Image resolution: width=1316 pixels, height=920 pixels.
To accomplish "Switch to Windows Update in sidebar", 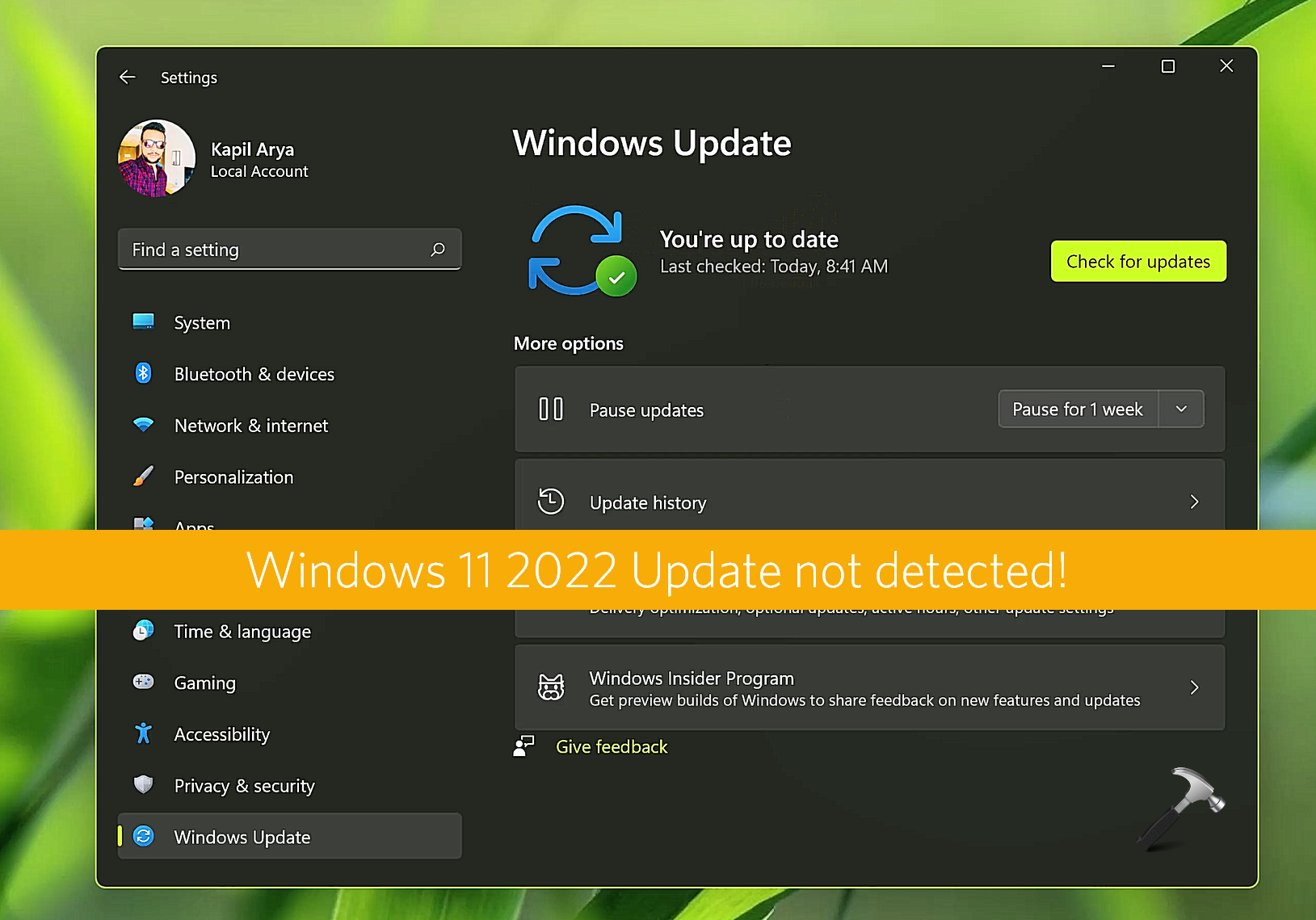I will point(242,836).
